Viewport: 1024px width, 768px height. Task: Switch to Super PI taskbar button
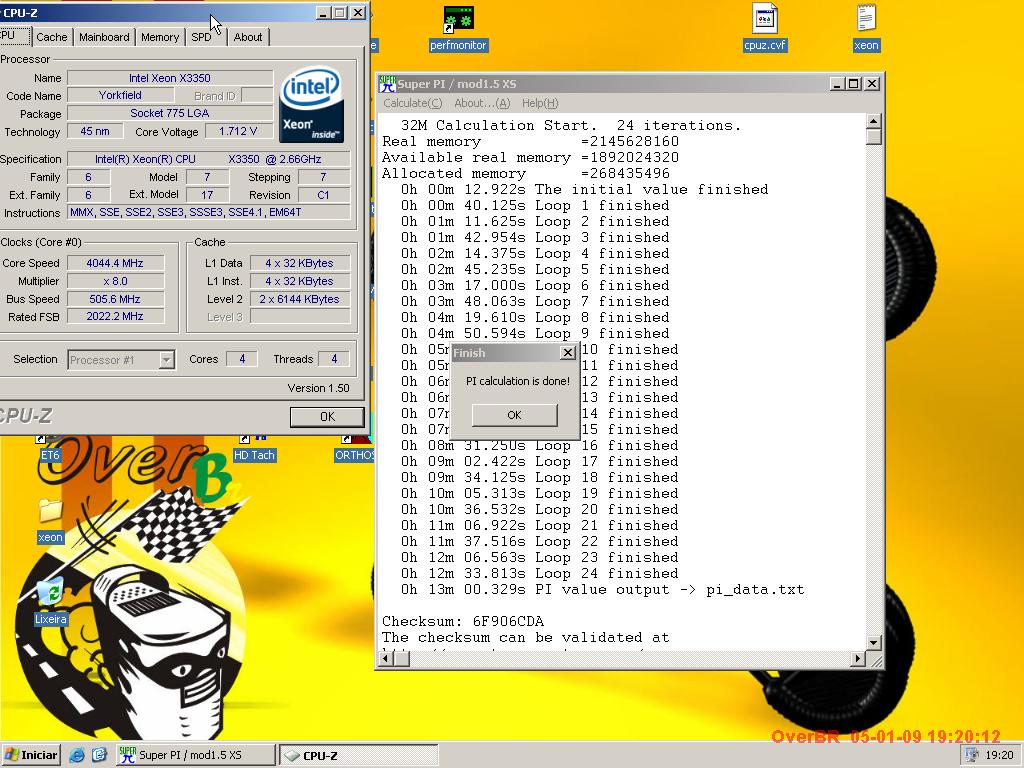point(195,755)
